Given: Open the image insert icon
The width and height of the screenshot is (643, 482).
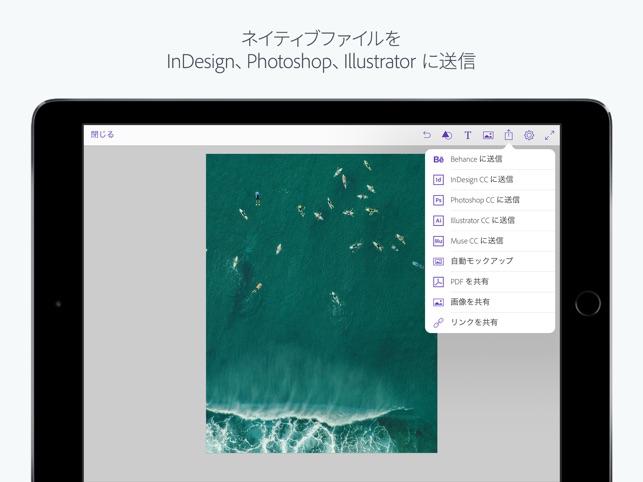Looking at the screenshot, I should click(488, 135).
